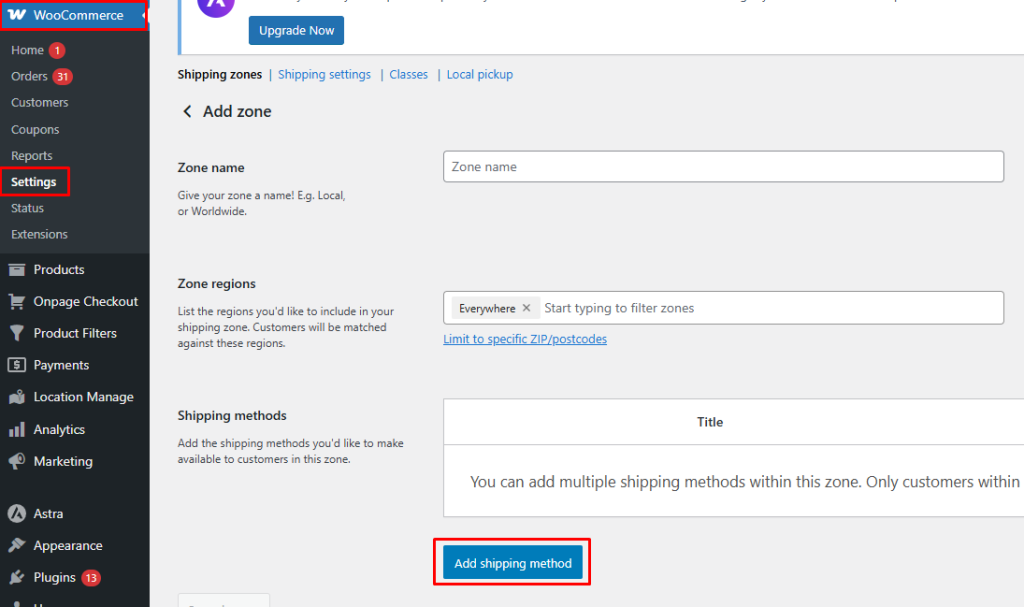Viewport: 1024px width, 607px height.
Task: Click the Plugins plug icon
Action: [17, 578]
